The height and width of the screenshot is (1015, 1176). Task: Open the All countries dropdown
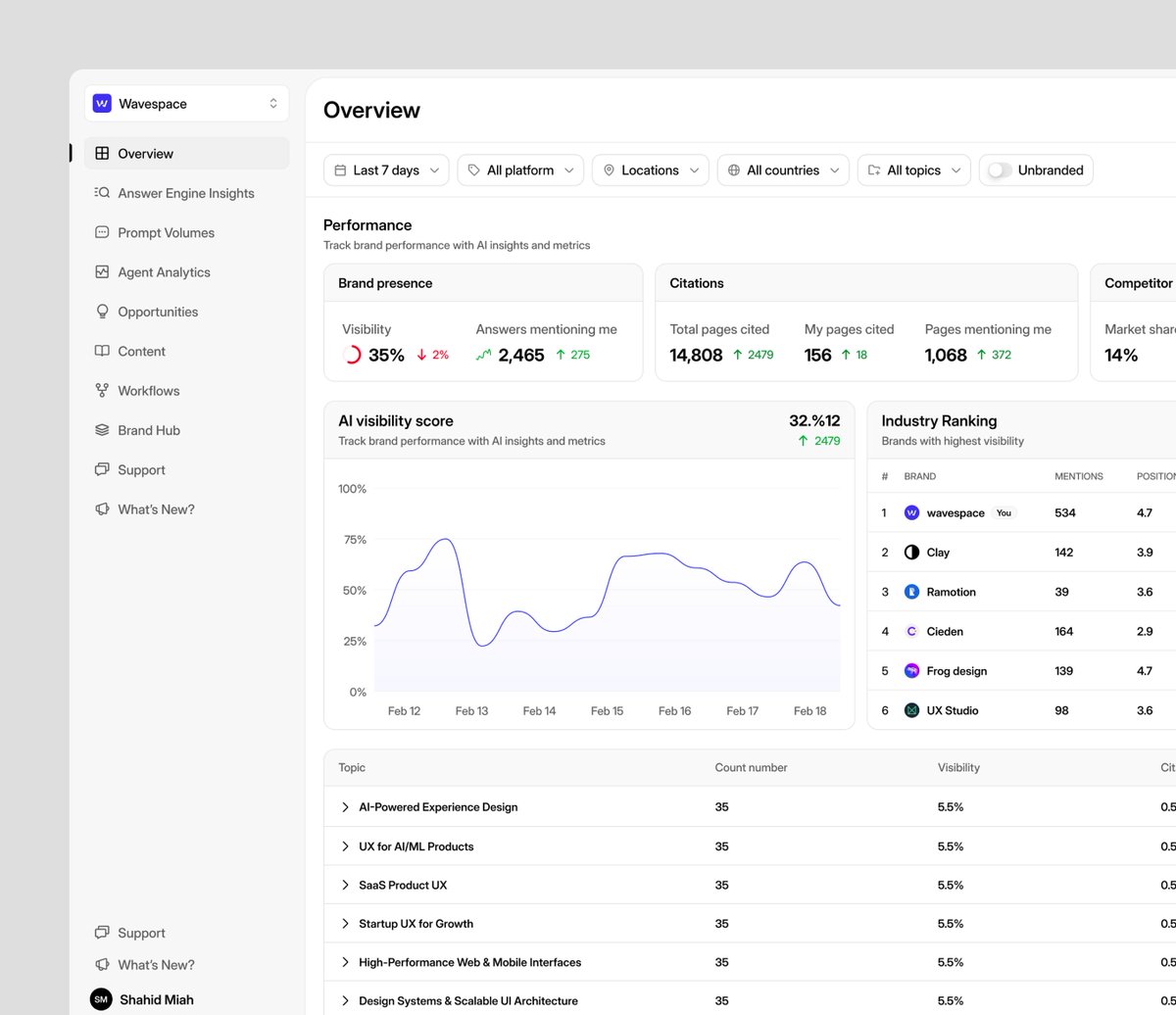[783, 170]
